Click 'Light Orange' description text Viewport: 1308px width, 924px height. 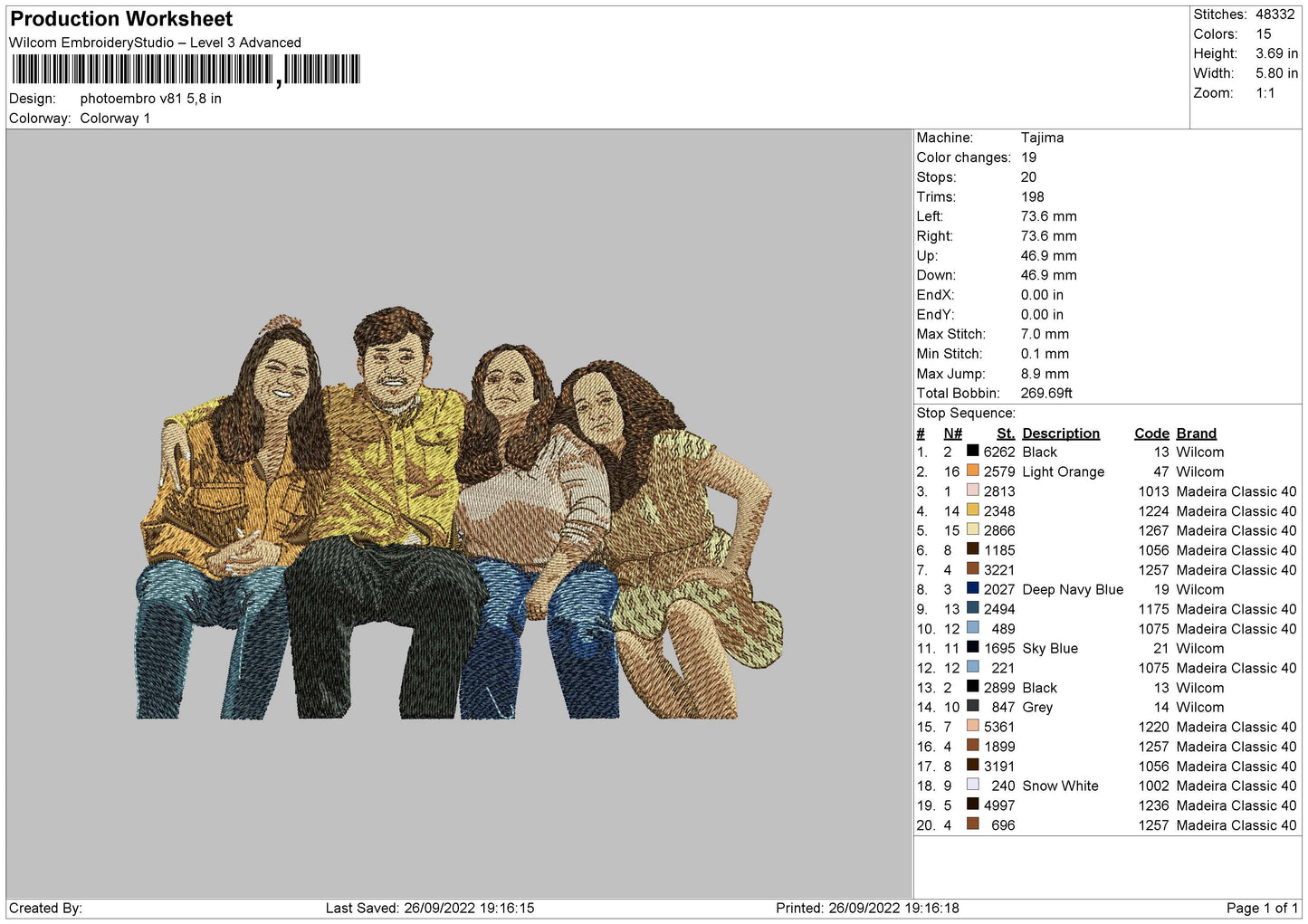tap(1063, 472)
